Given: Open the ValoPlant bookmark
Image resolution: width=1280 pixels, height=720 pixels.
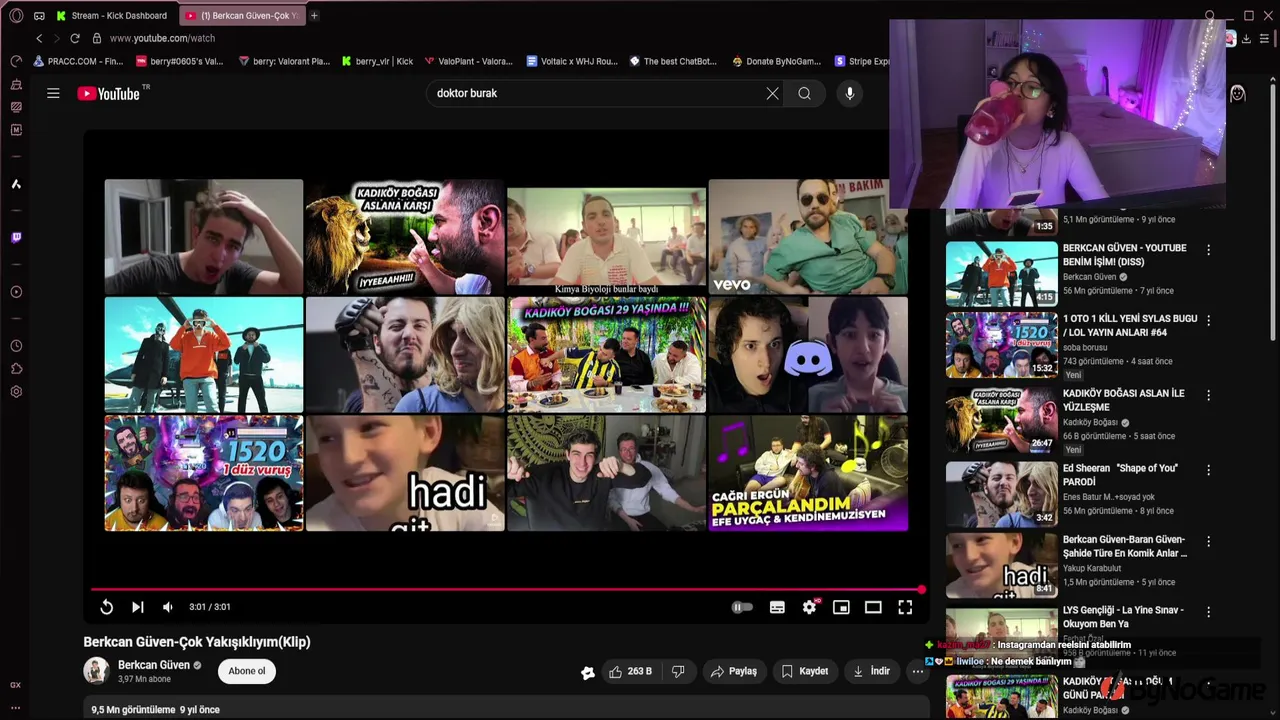Looking at the screenshot, I should pos(468,61).
